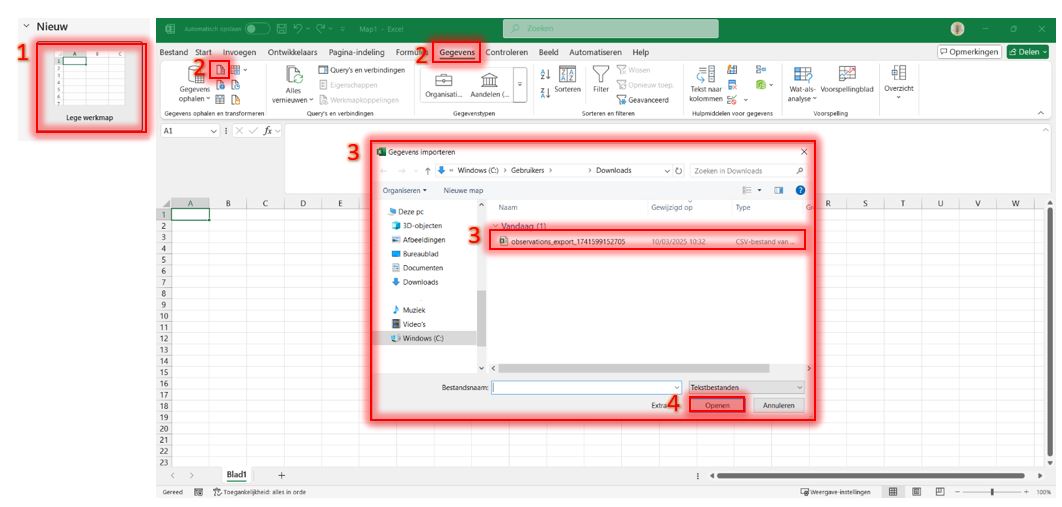Click the dialog Help question icon
The width and height of the screenshot is (1062, 507).
click(x=800, y=191)
